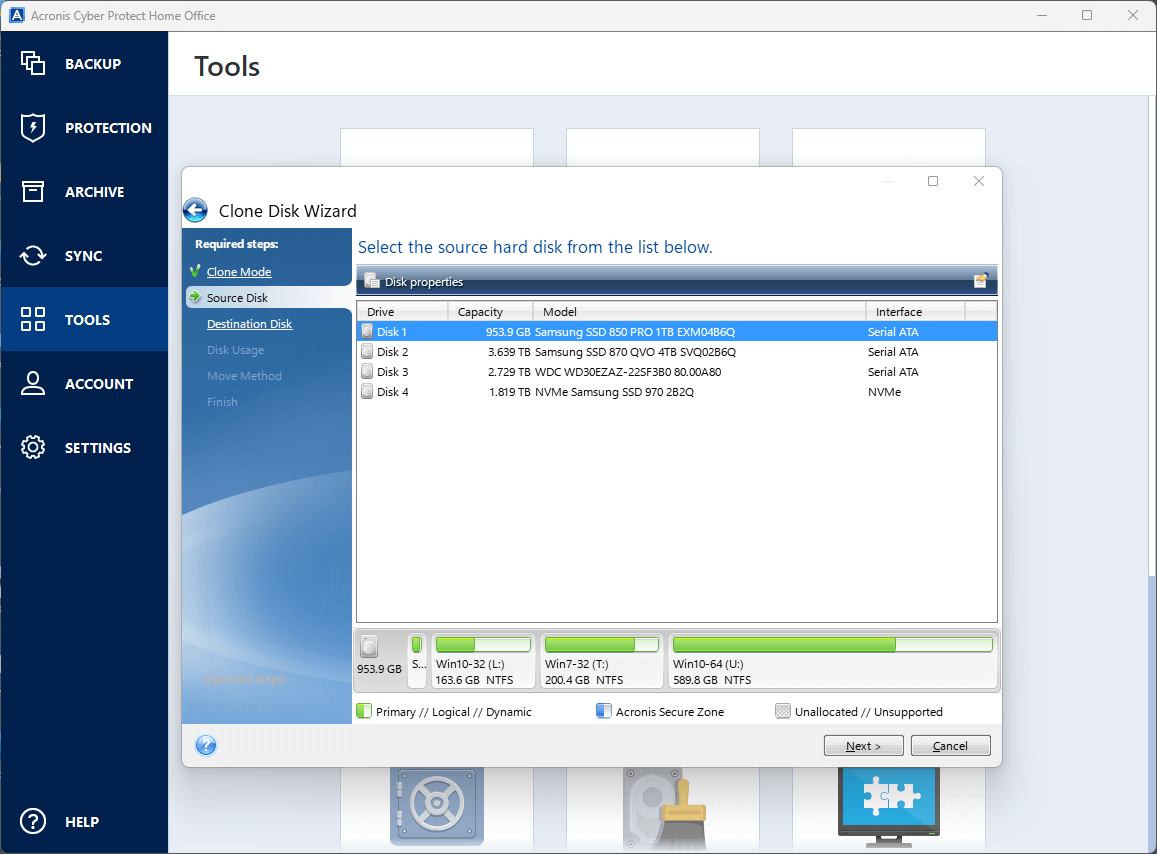Click the properties icon on the Disk properties bar
Viewport: 1157px width, 854px height.
[982, 281]
